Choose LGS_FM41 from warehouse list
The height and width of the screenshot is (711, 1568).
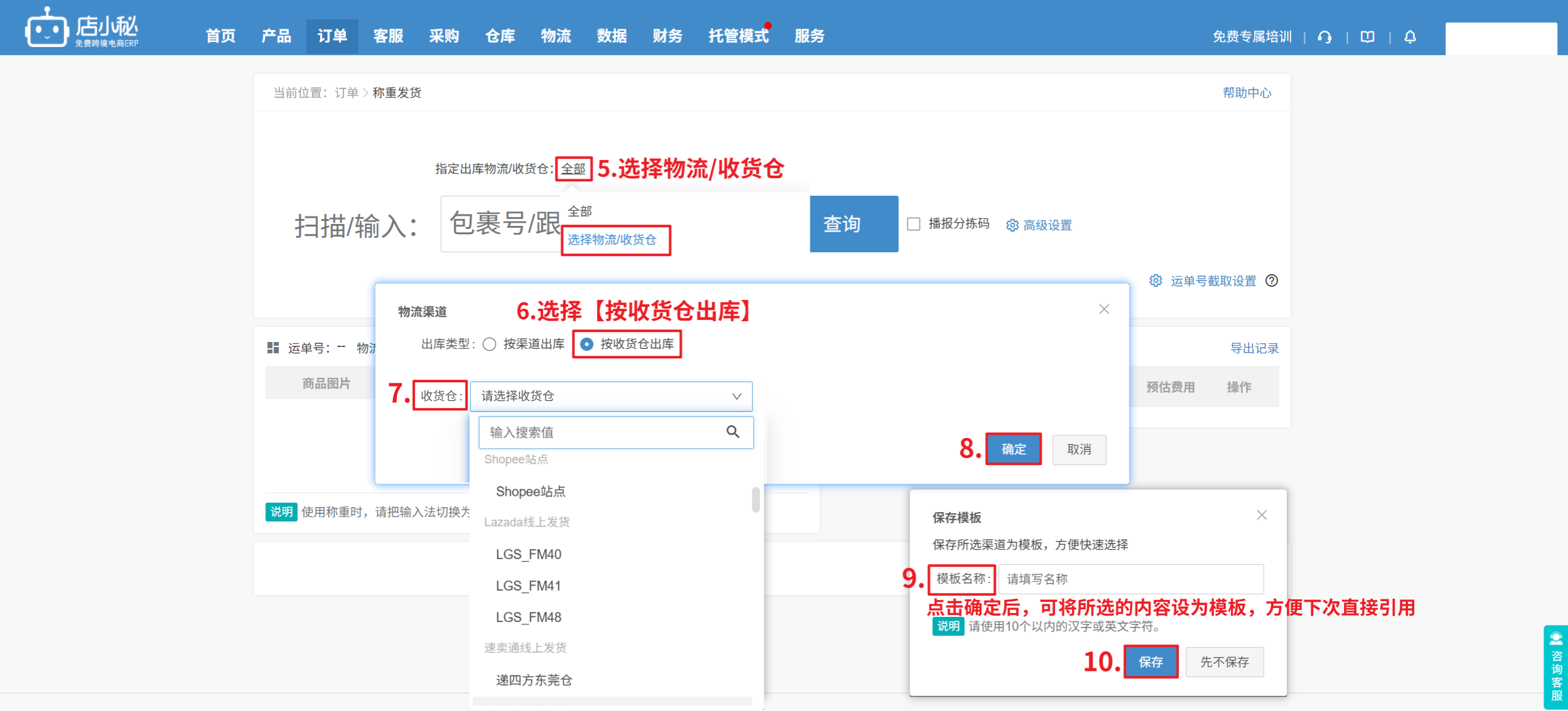point(528,585)
